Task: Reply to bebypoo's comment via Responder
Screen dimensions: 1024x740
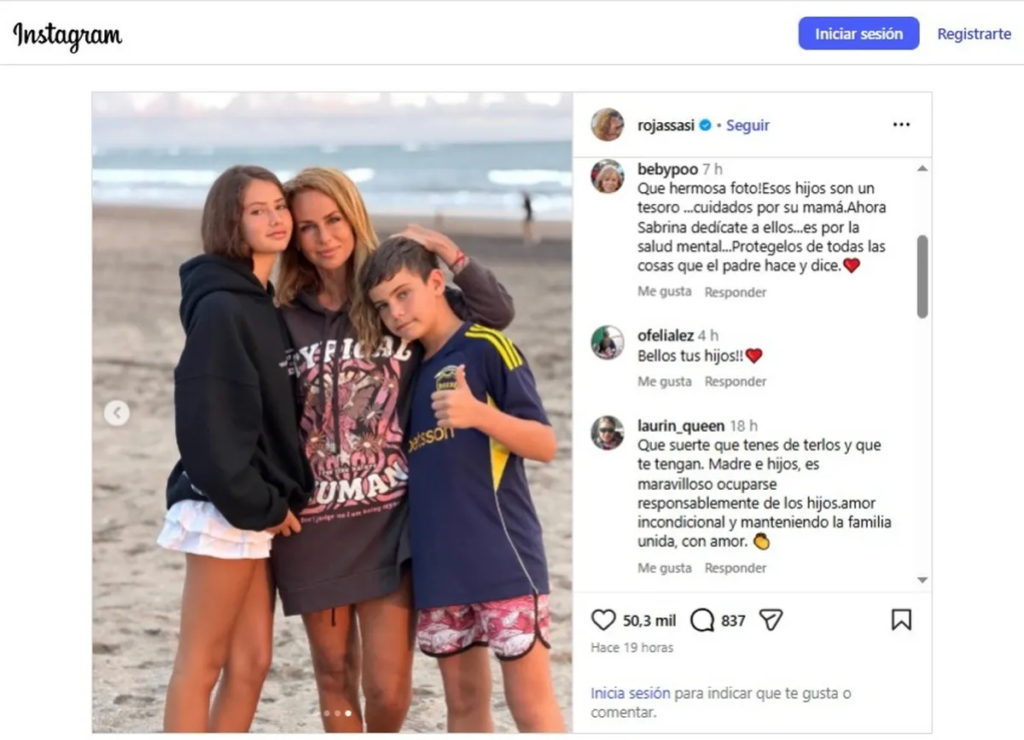Action: (735, 292)
